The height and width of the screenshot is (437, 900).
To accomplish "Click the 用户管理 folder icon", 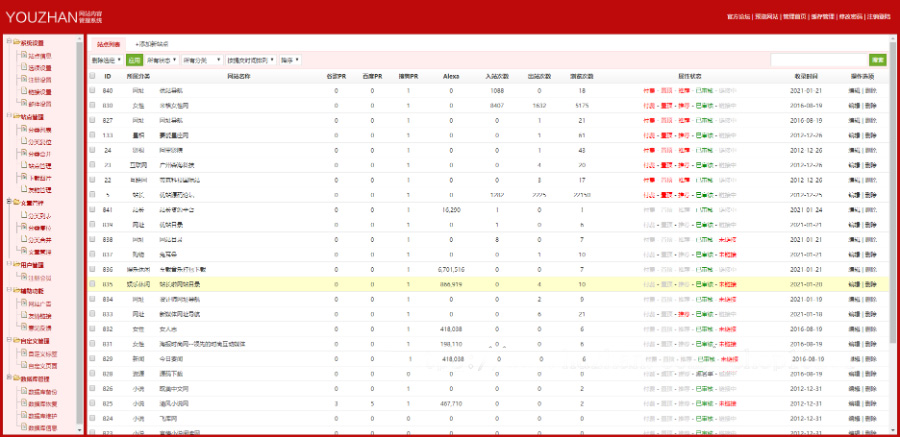I will (15, 265).
